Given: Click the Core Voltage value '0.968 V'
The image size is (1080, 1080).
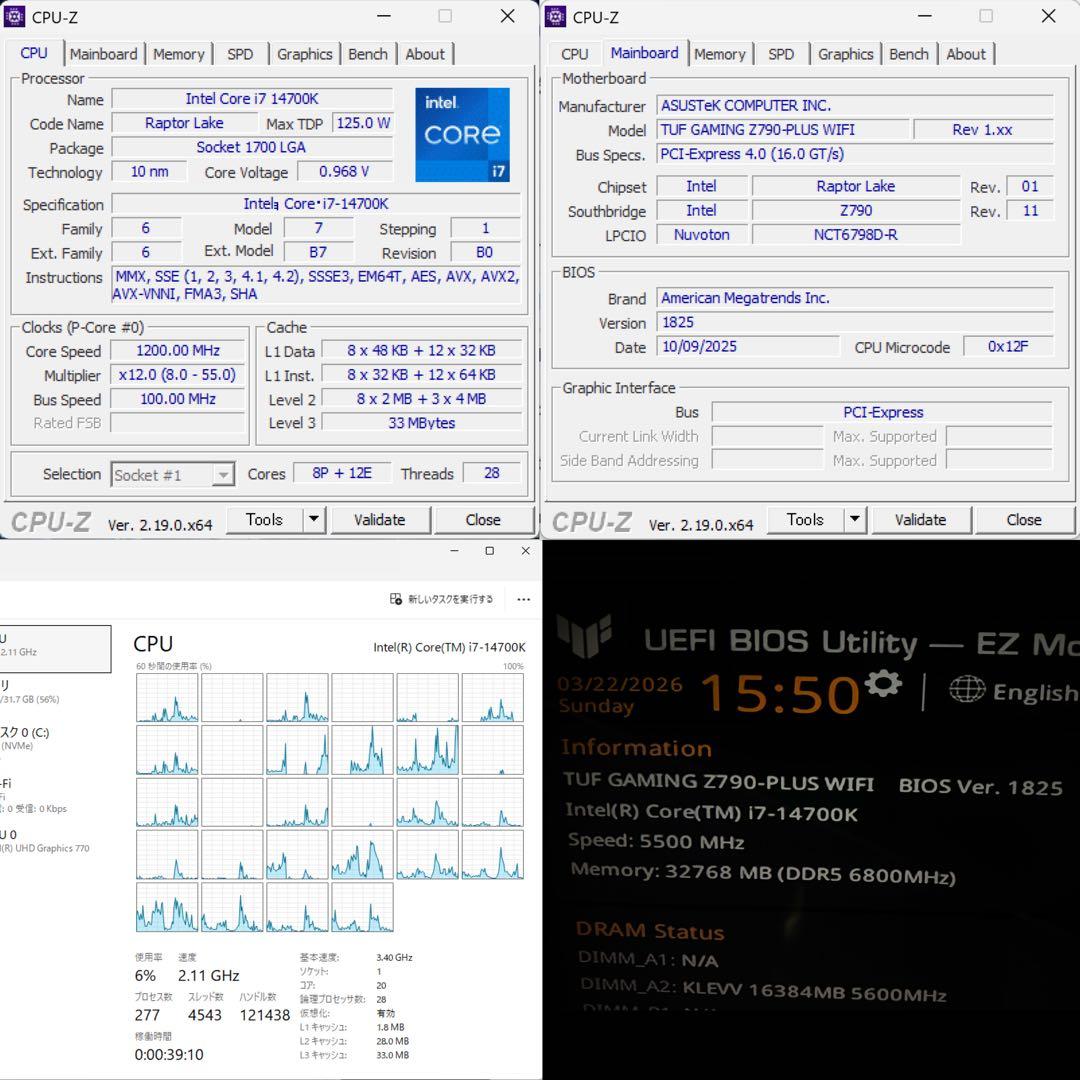Looking at the screenshot, I should [x=344, y=172].
